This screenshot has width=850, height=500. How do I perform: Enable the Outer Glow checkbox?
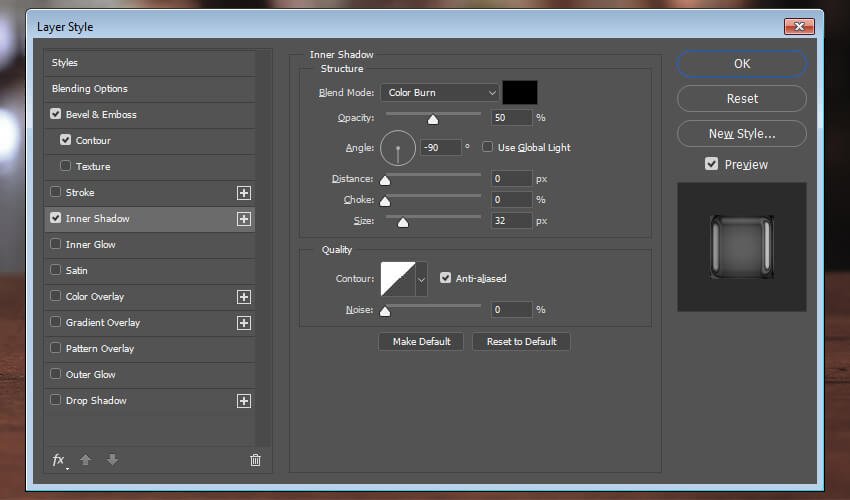point(55,374)
